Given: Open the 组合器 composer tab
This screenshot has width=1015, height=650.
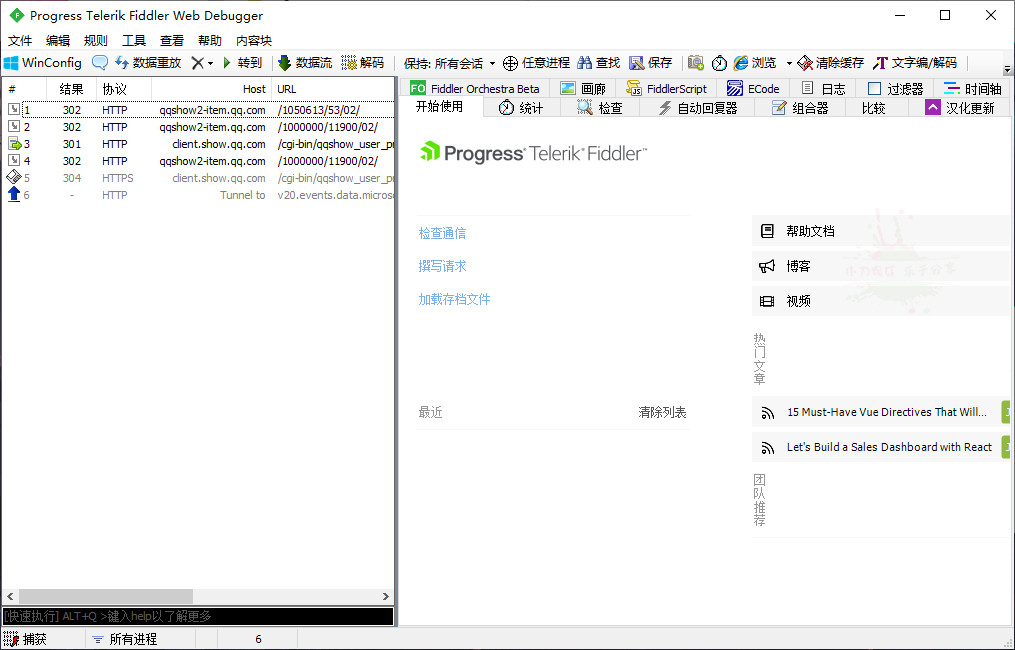Looking at the screenshot, I should [x=800, y=108].
